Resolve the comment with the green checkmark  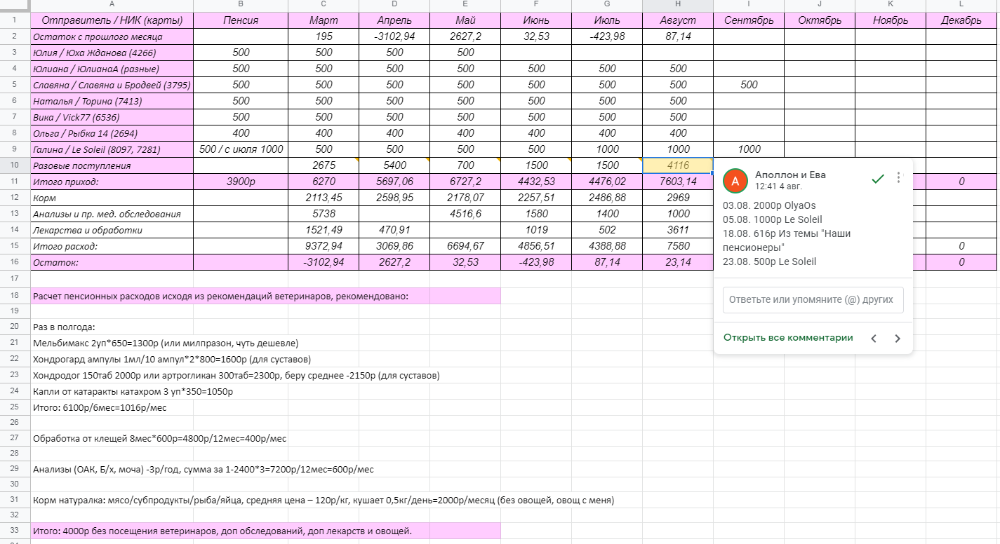tap(877, 178)
